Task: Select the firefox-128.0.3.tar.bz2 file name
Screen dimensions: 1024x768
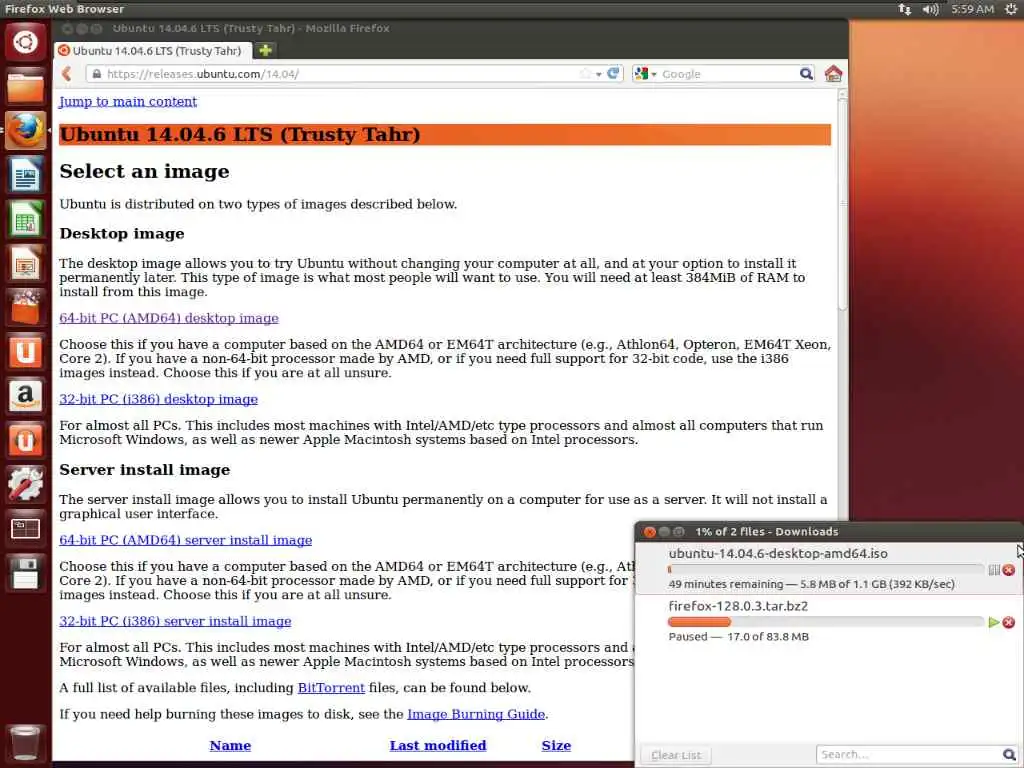Action: click(x=738, y=605)
